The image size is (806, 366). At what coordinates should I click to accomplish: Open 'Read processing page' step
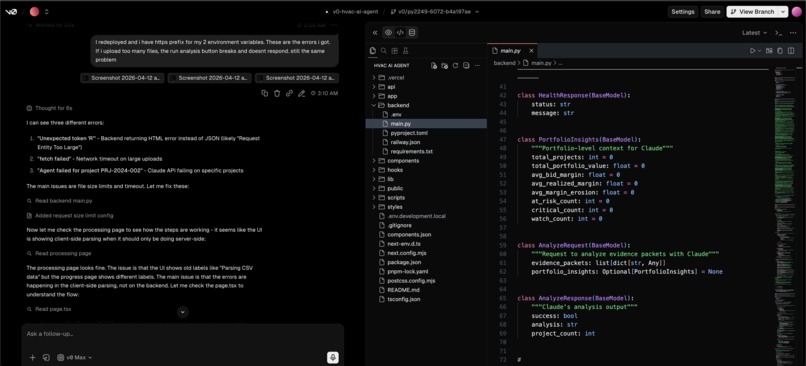pyautogui.click(x=59, y=253)
